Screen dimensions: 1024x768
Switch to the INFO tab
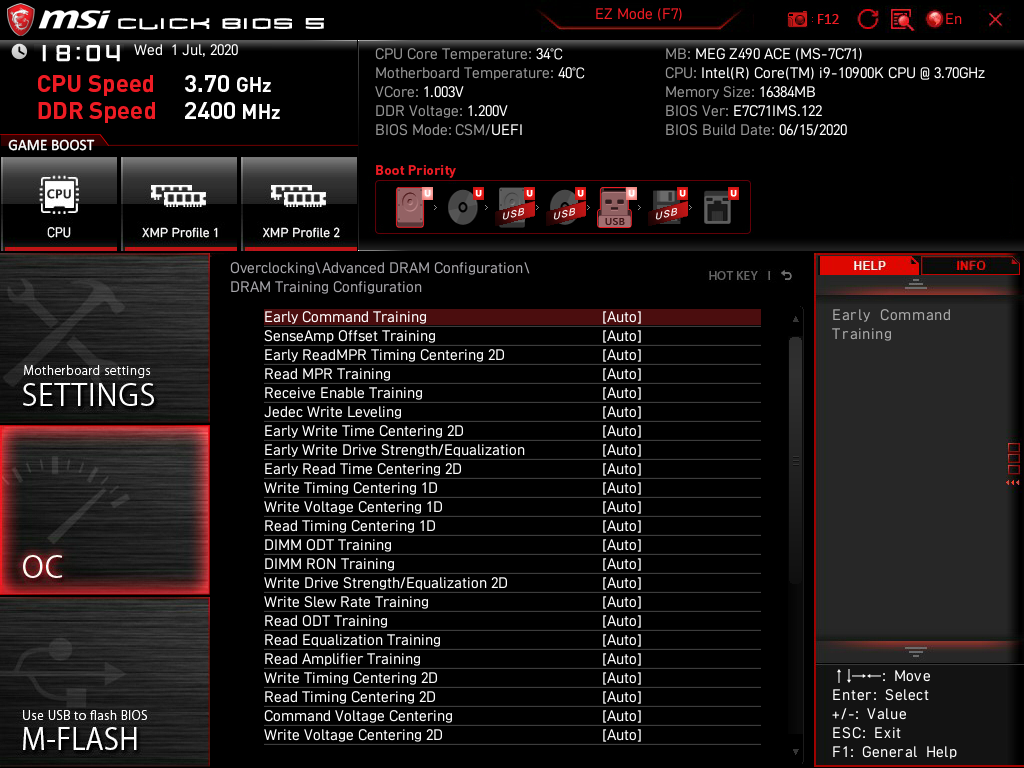tap(970, 265)
